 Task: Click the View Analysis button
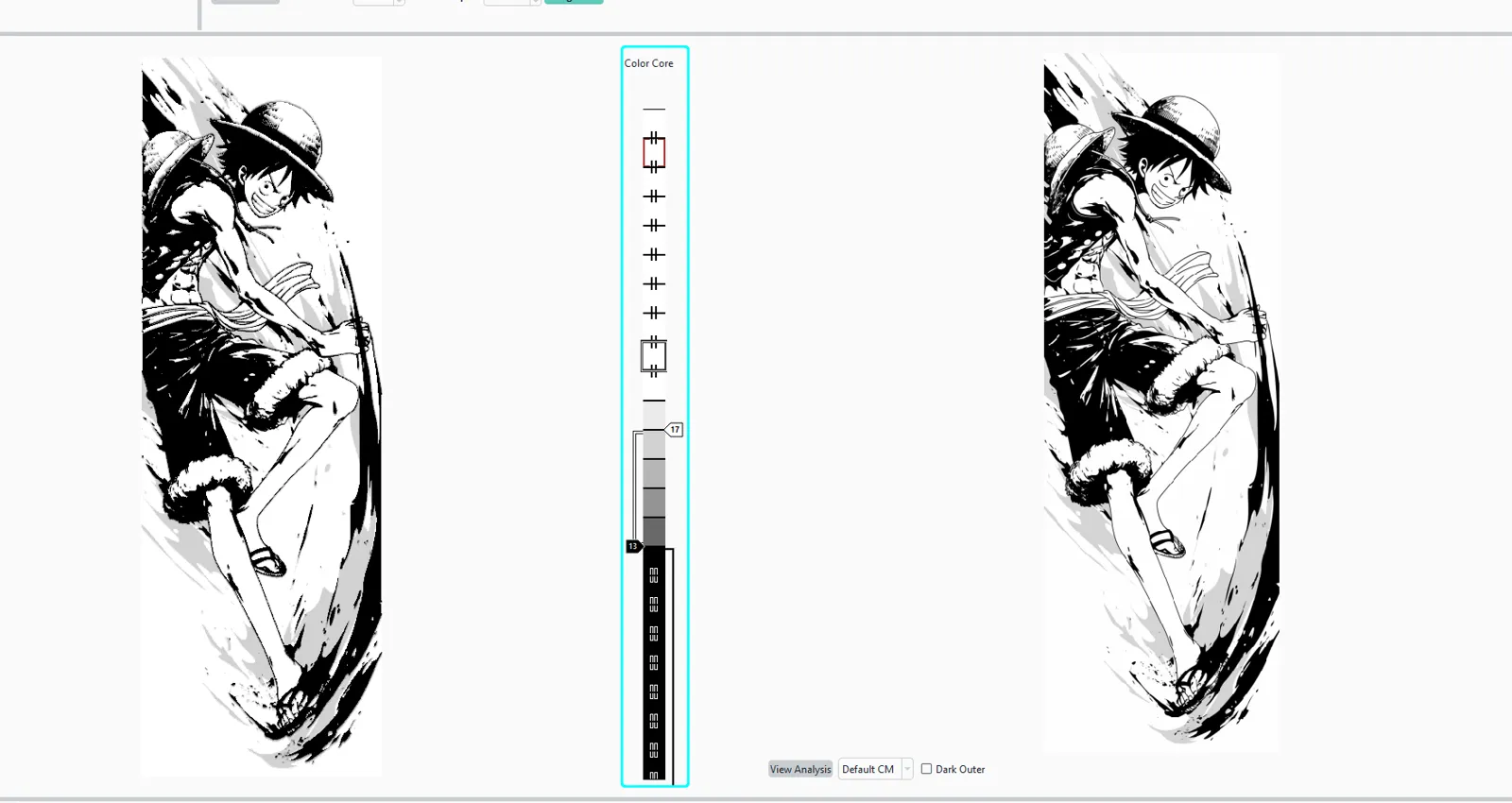point(800,769)
